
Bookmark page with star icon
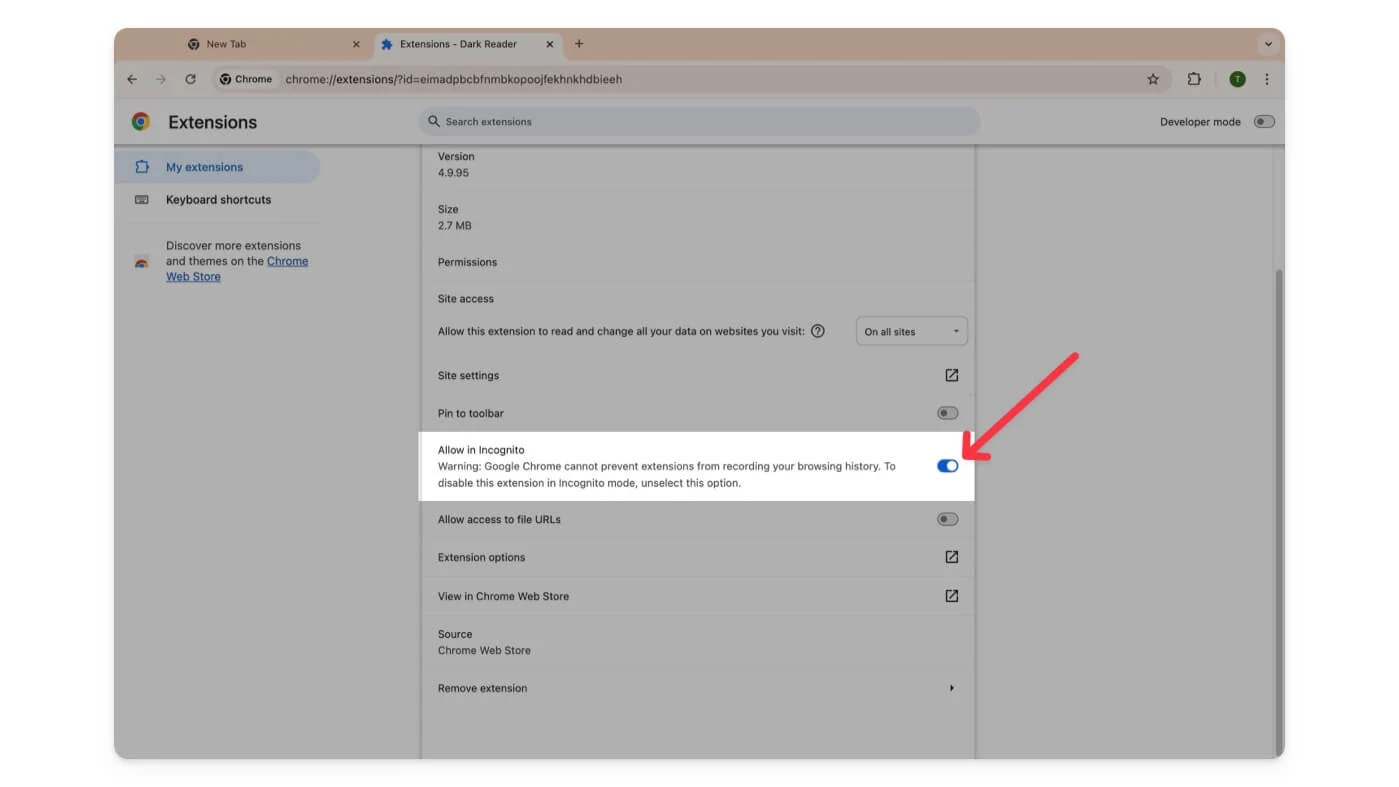(1153, 79)
